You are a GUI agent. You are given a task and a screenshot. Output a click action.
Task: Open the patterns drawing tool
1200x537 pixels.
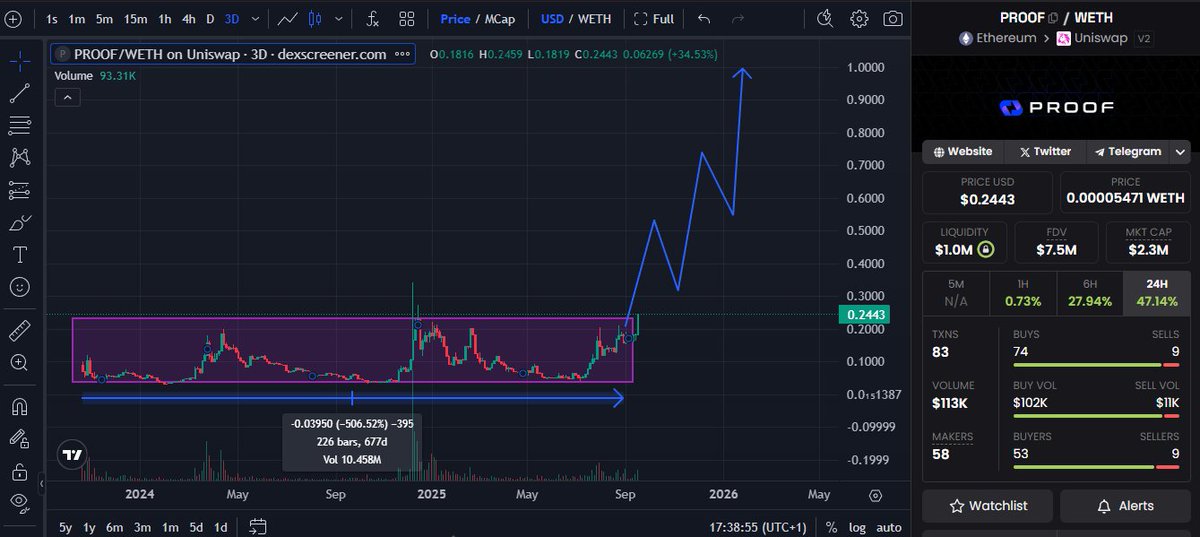(20, 157)
